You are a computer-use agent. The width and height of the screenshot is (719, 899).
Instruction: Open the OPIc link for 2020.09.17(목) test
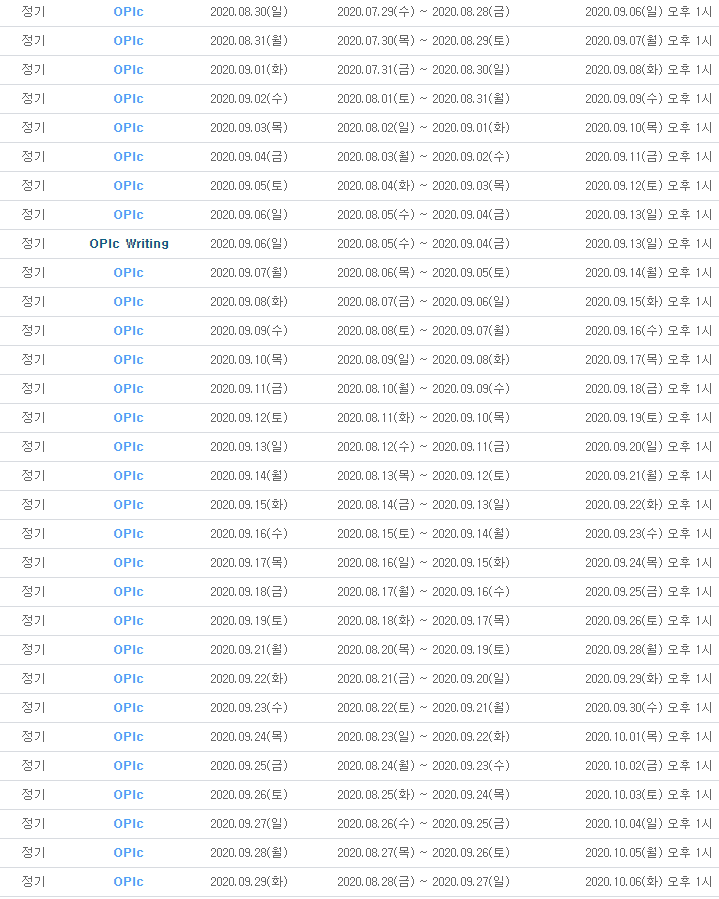pos(128,563)
